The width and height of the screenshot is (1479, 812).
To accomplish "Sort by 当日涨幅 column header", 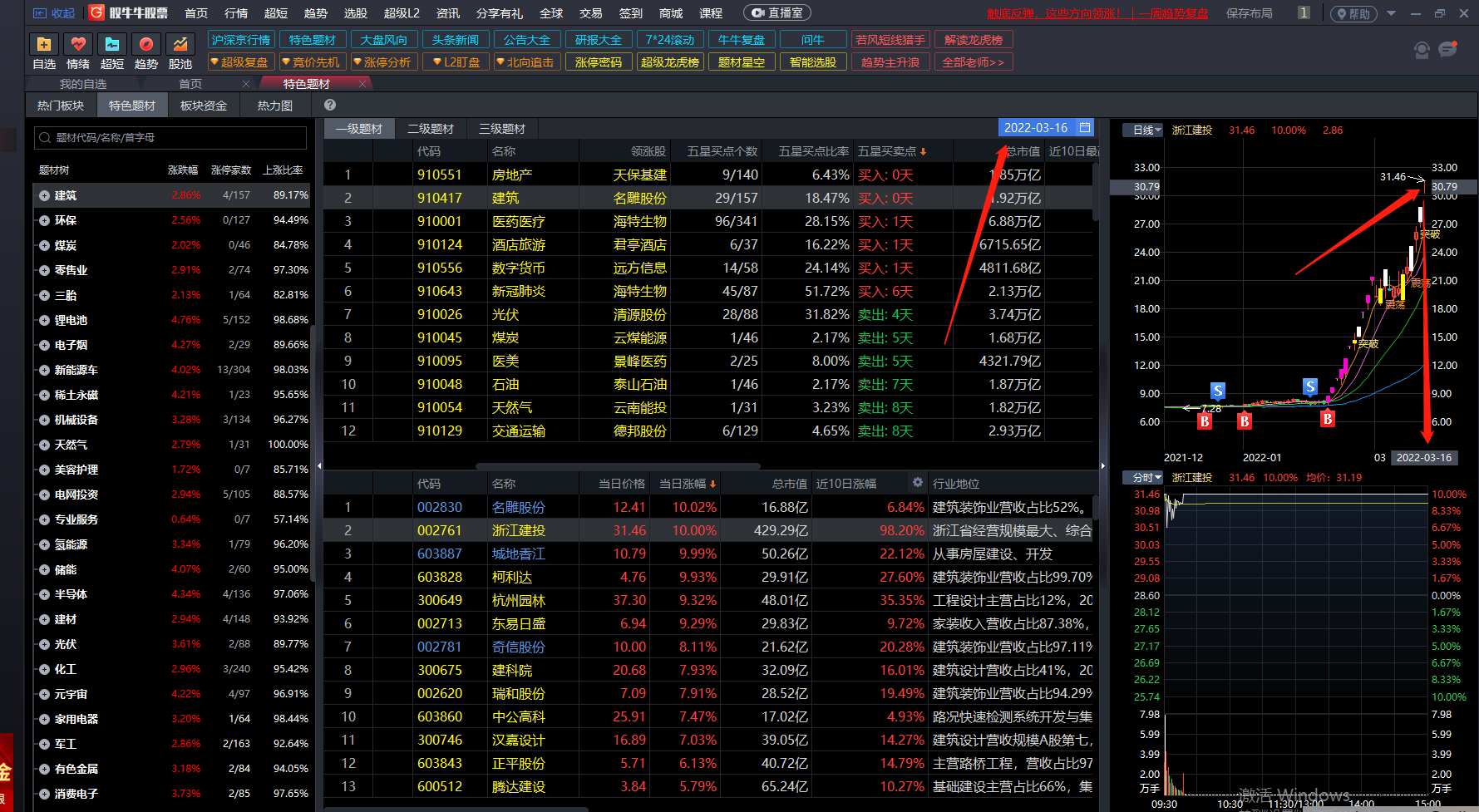I will coord(687,484).
